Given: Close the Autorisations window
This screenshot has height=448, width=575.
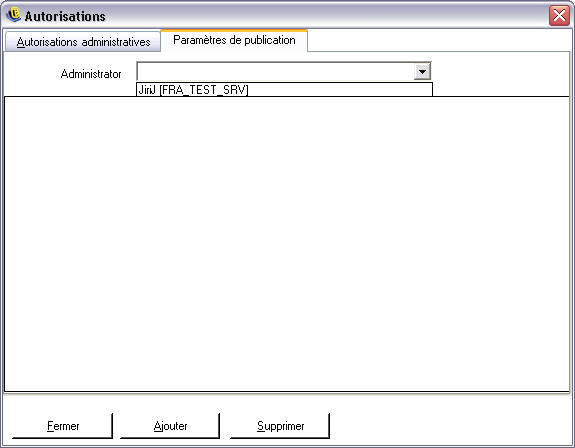Looking at the screenshot, I should click(x=559, y=16).
